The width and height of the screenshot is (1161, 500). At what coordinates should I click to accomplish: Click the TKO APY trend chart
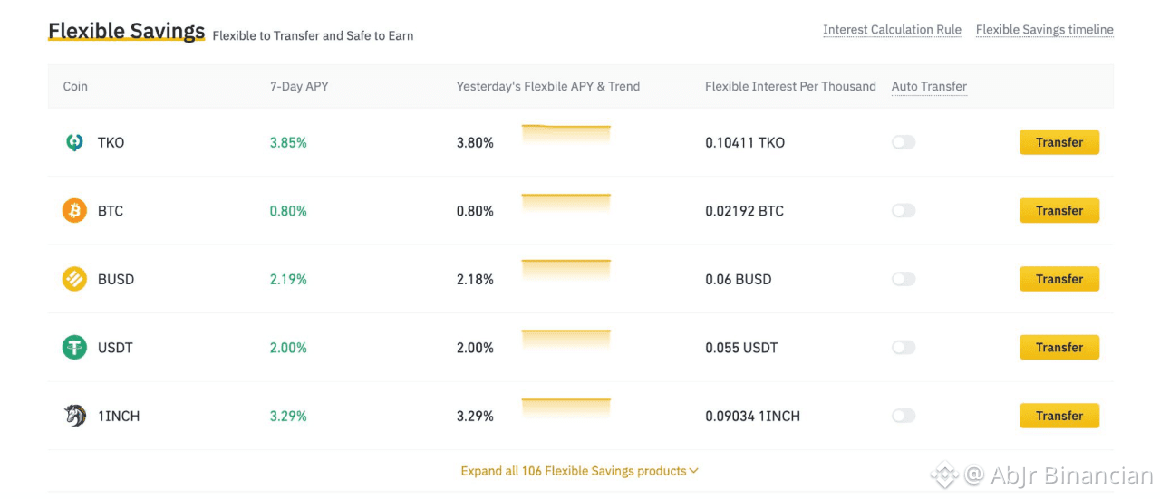point(566,135)
